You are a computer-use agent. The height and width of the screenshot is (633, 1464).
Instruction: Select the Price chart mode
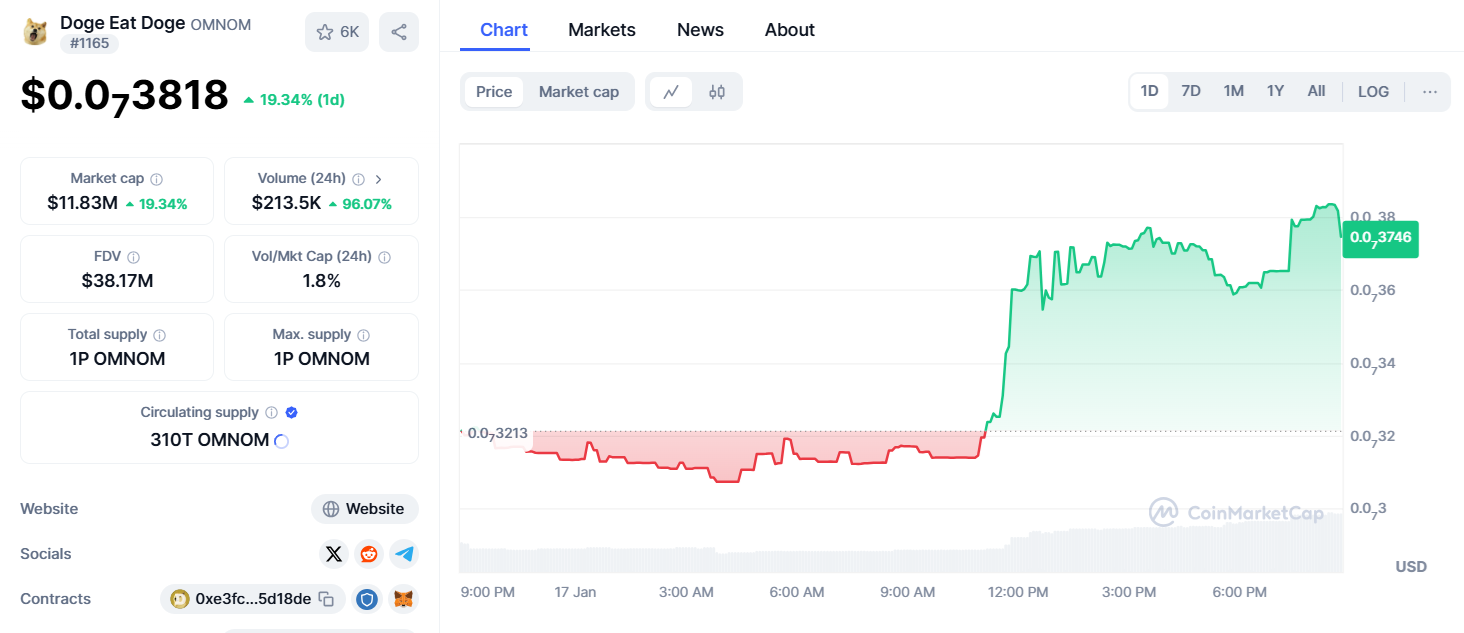click(x=494, y=92)
